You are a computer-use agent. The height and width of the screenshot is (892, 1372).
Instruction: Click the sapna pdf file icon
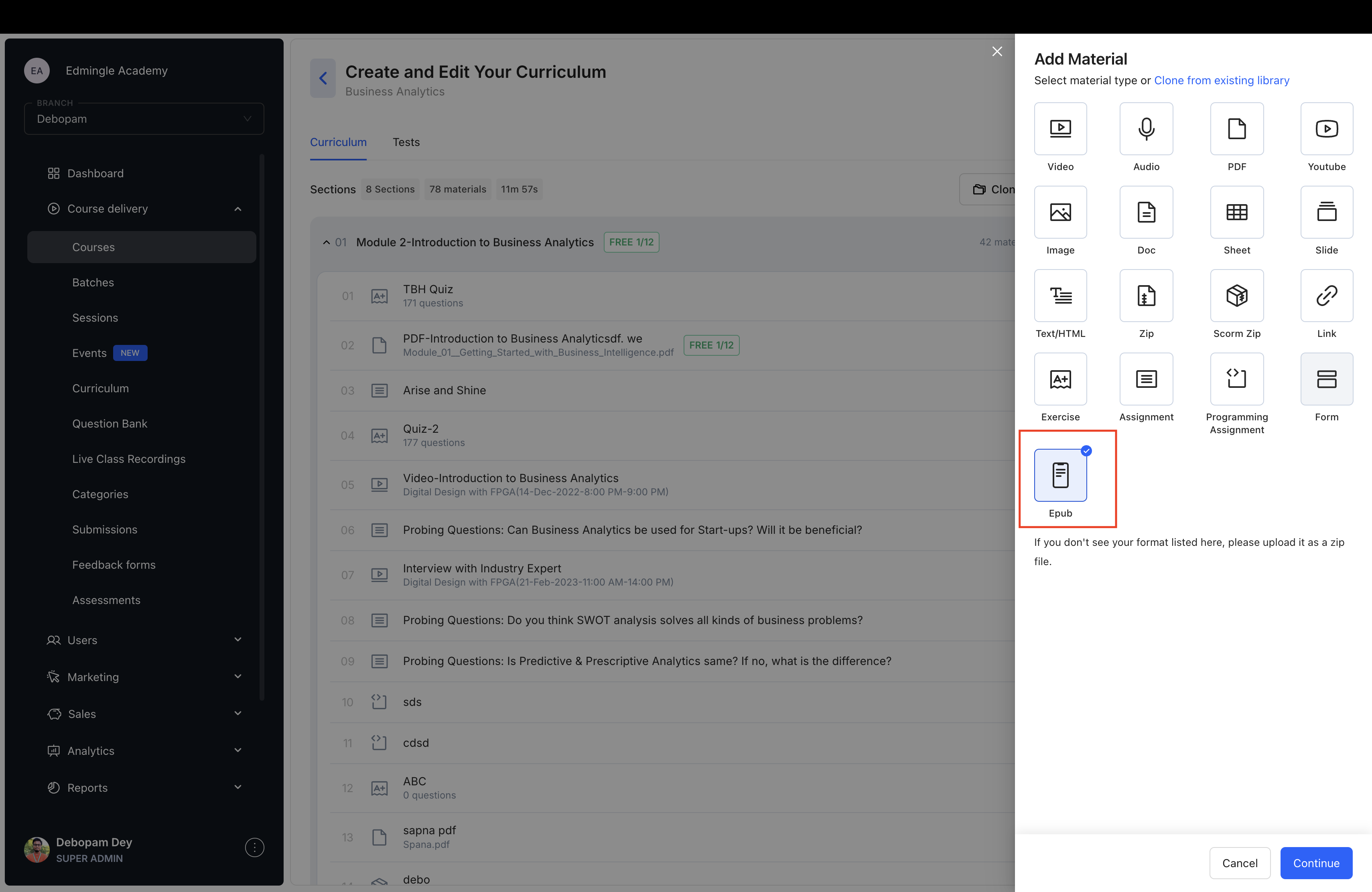click(x=379, y=837)
